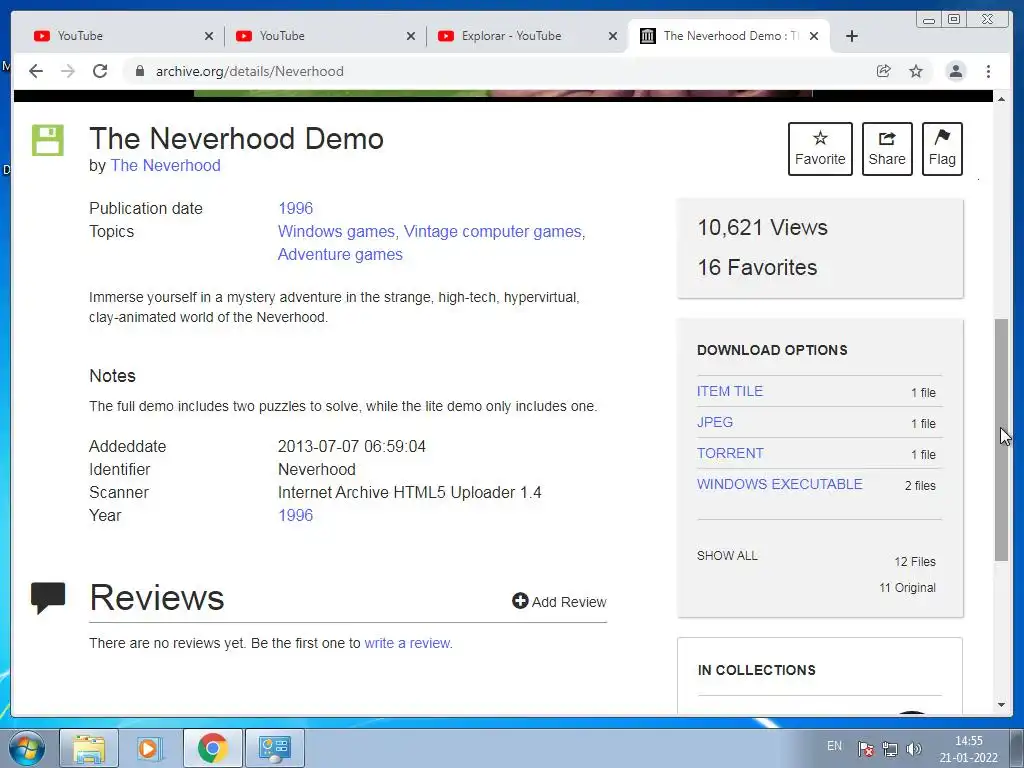The width and height of the screenshot is (1024, 768).
Task: Download the TORRENT file
Action: point(730,453)
